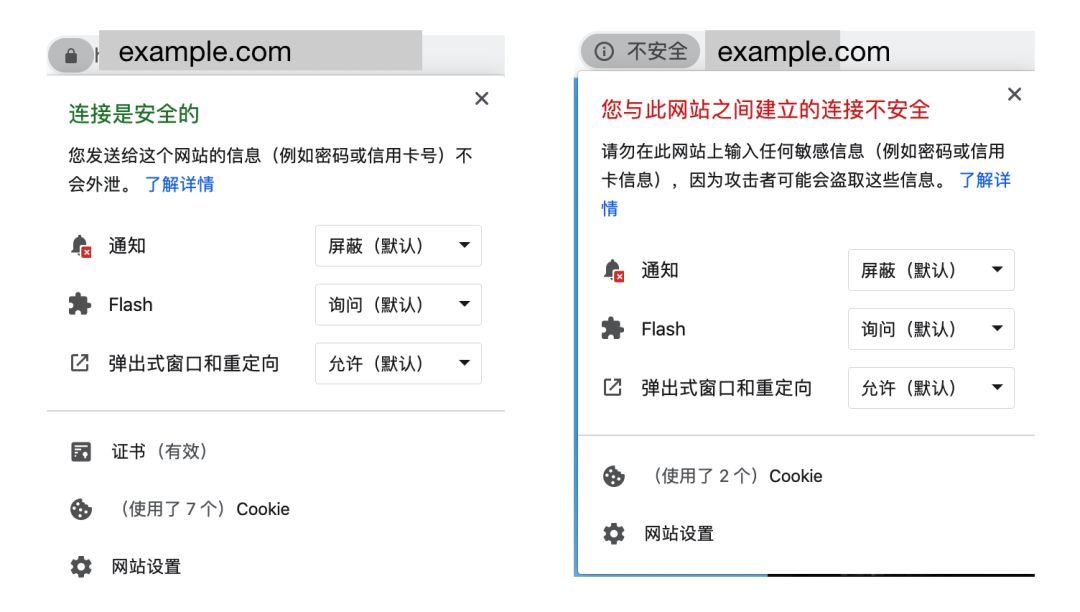
Task: Click the example.com URL in the right address bar
Action: click(x=803, y=52)
